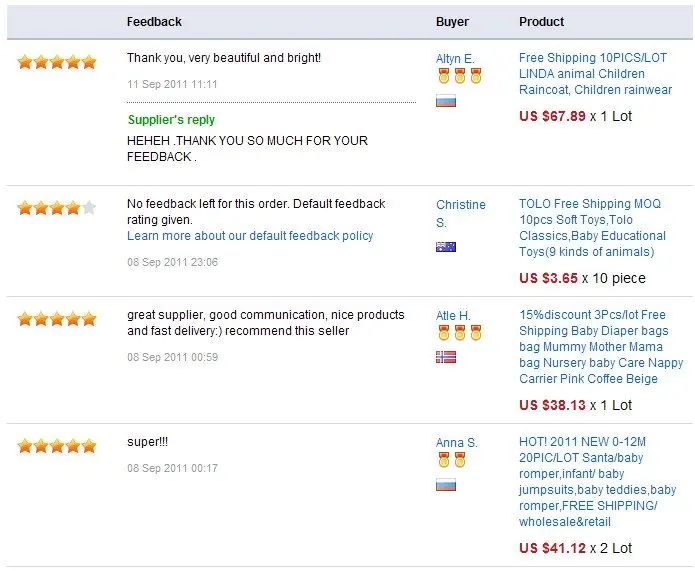Click the Australian flag under Christine S.
The width and height of the screenshot is (695, 571).
click(446, 247)
